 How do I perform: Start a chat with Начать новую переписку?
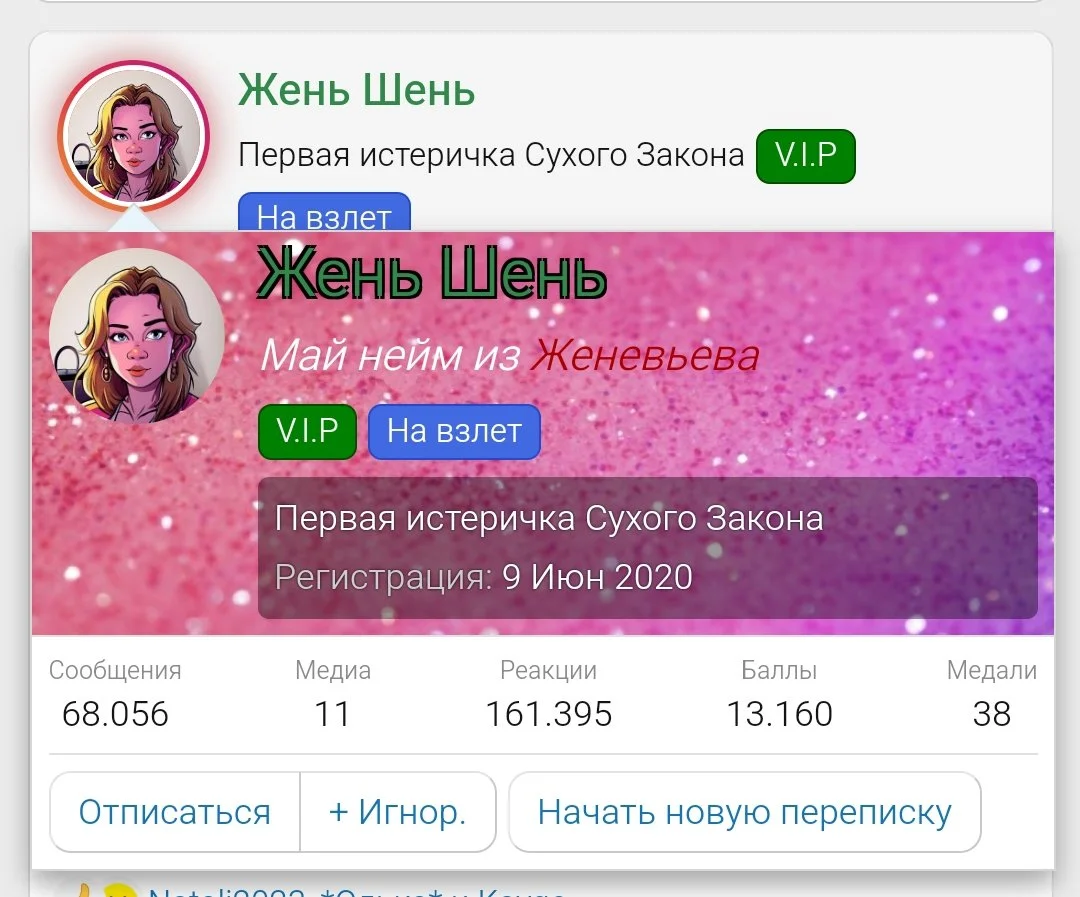point(745,812)
